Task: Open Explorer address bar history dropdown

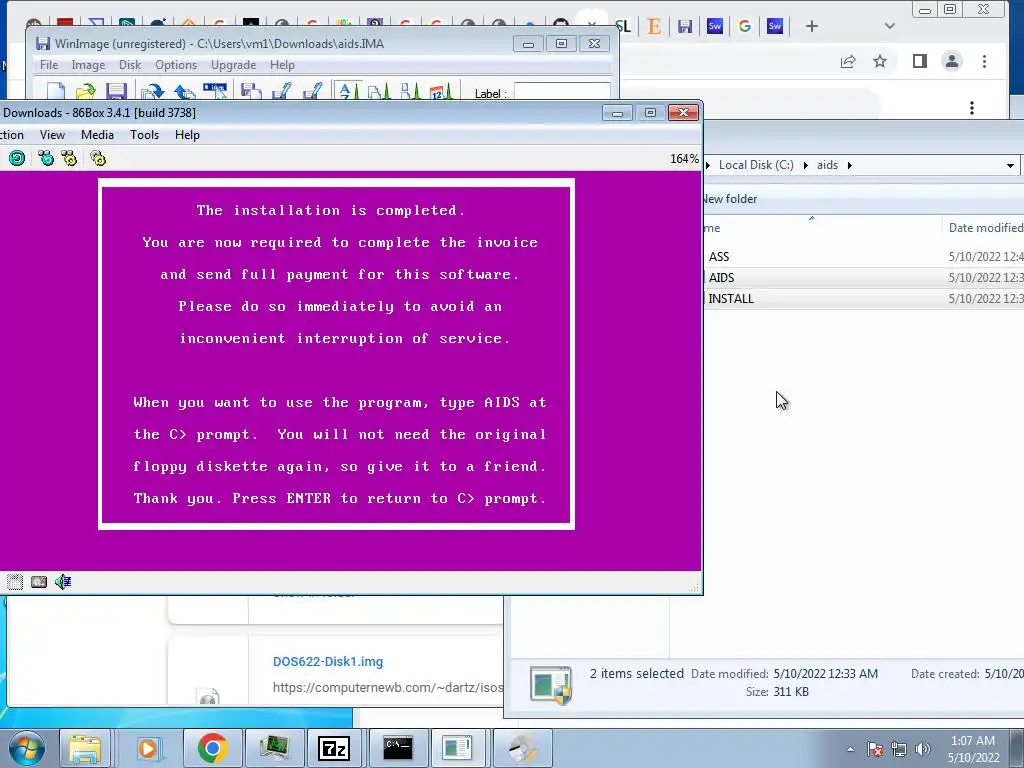Action: coord(1010,165)
